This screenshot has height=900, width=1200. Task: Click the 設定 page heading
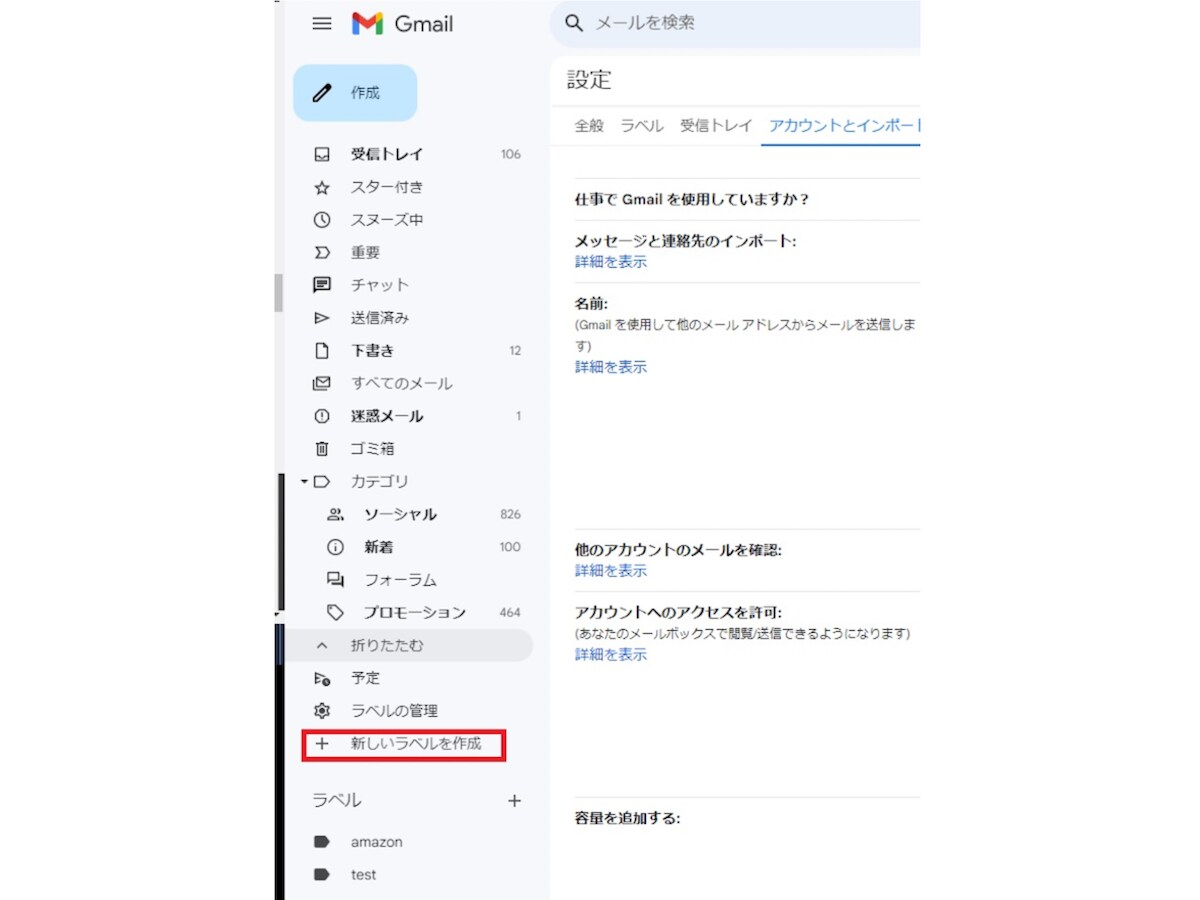click(589, 80)
